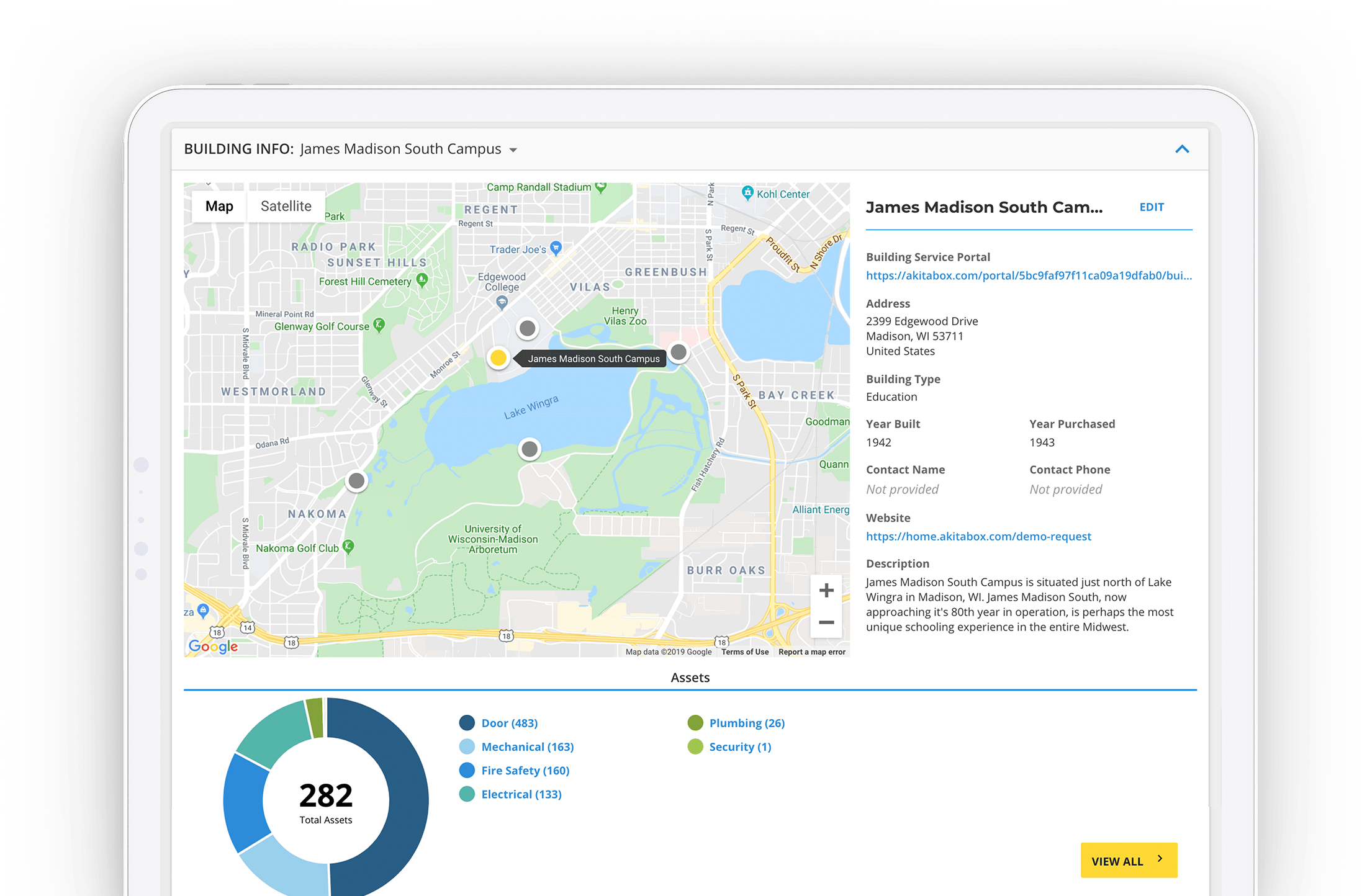Select gray map marker south of Lake Wingra
1362x896 pixels.
pyautogui.click(x=530, y=449)
